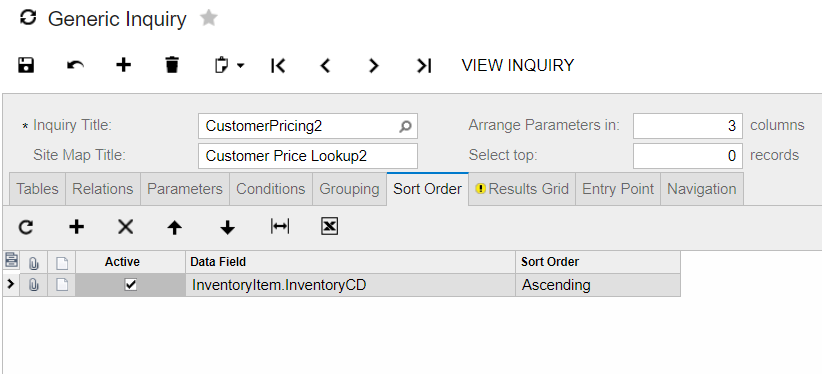
Task: Go to the last record
Action: point(424,66)
